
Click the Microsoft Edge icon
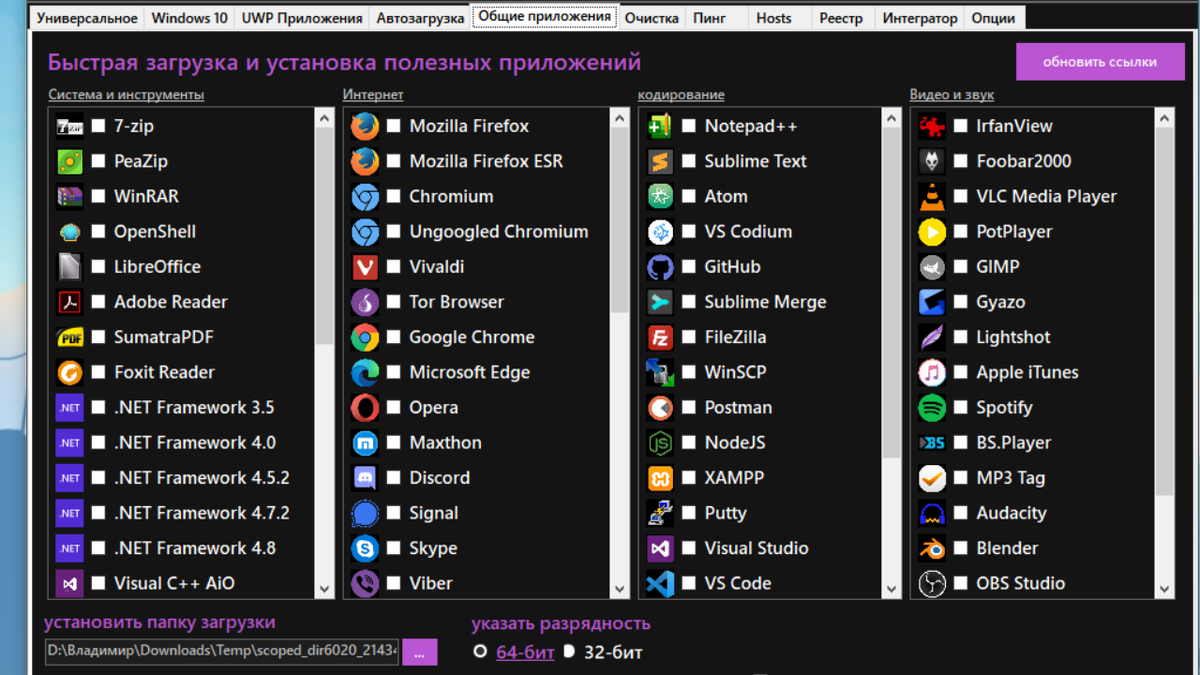[365, 372]
